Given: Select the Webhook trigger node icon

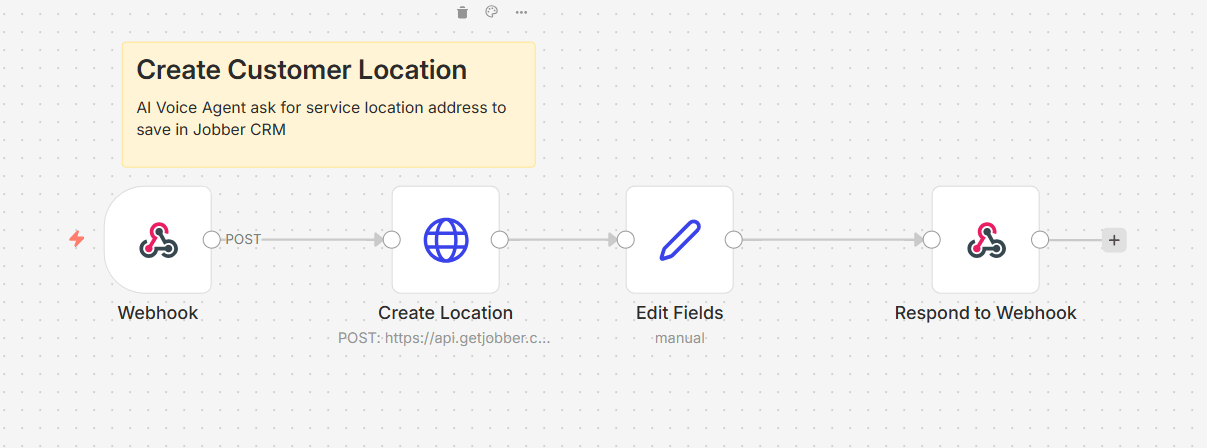Looking at the screenshot, I should click(158, 240).
